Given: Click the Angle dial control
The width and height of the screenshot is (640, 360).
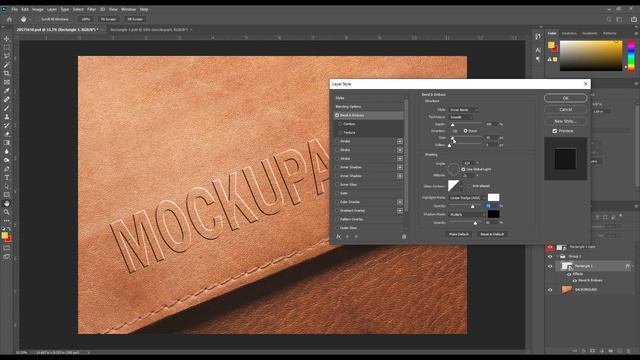Looking at the screenshot, I should (x=453, y=169).
